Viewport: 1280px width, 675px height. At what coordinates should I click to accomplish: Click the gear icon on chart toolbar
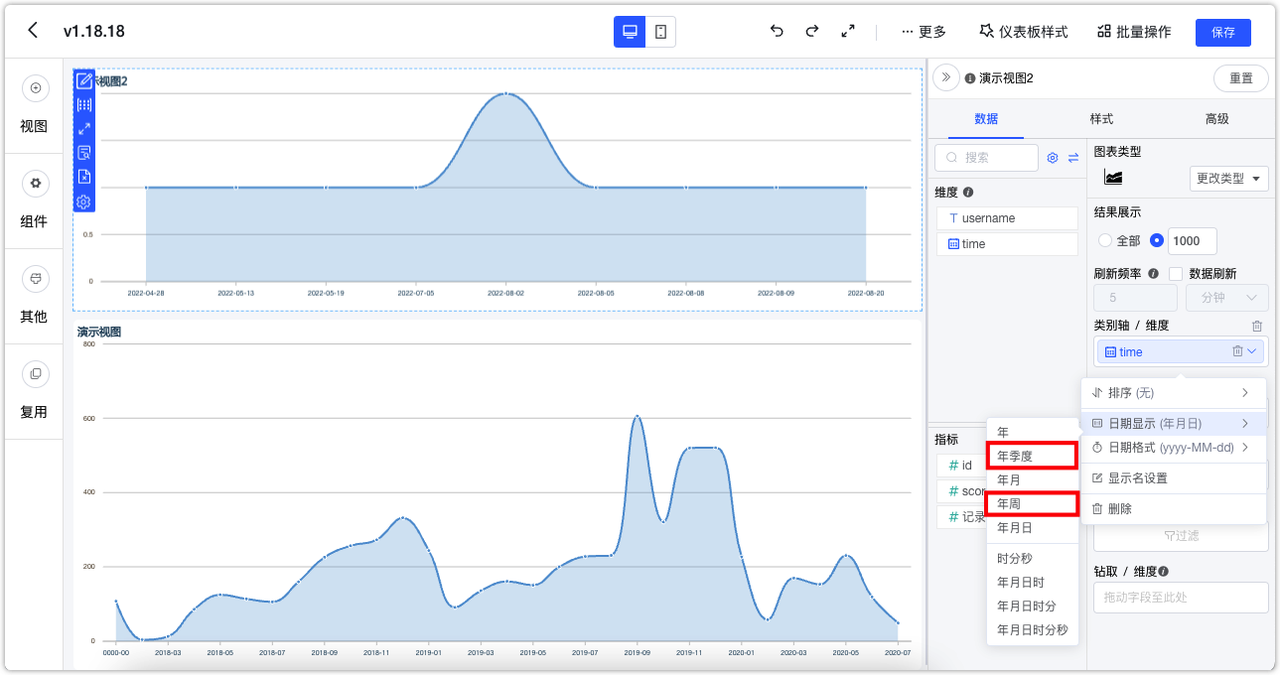point(84,201)
